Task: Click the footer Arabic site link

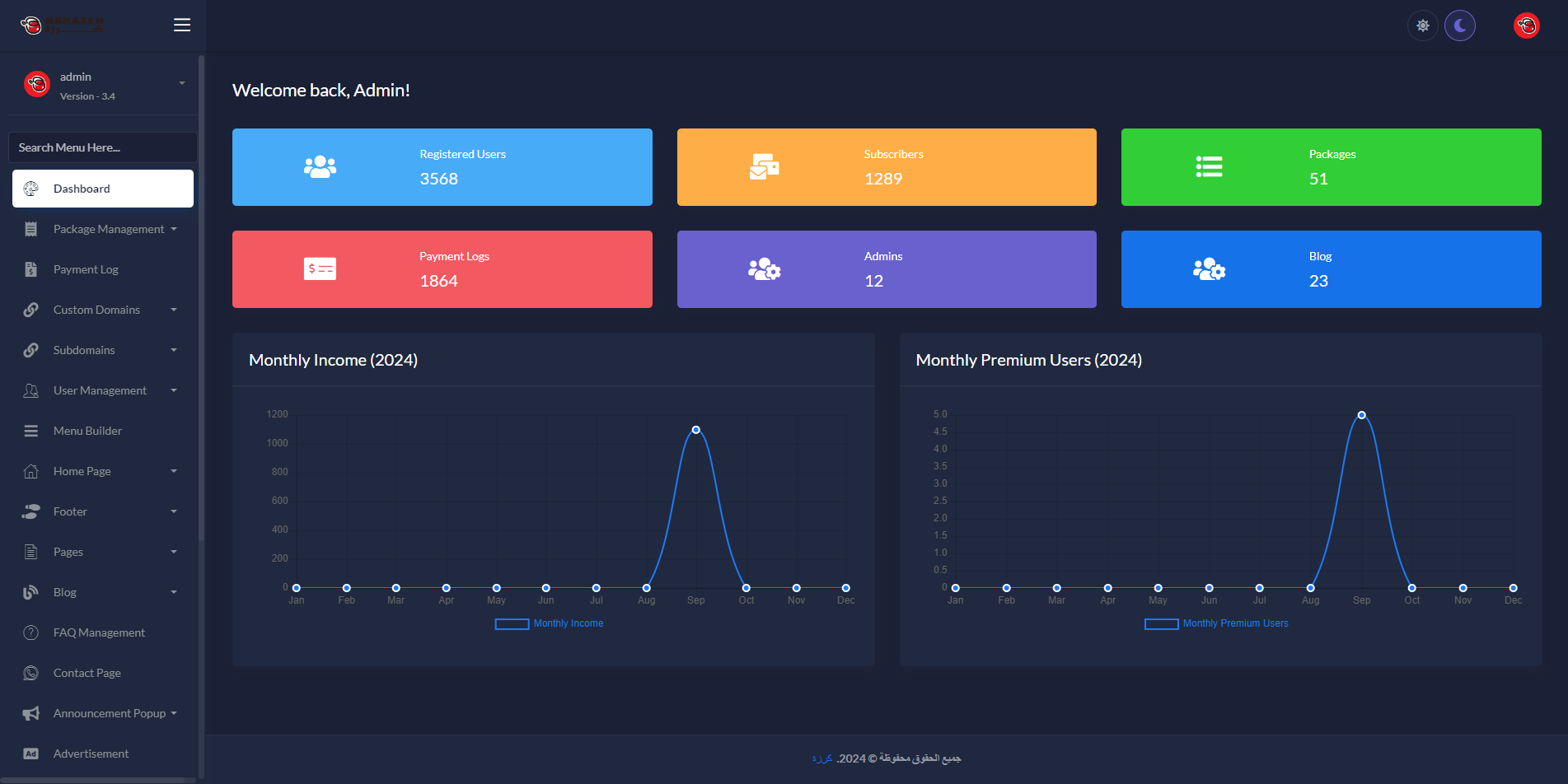Action: pyautogui.click(x=822, y=758)
